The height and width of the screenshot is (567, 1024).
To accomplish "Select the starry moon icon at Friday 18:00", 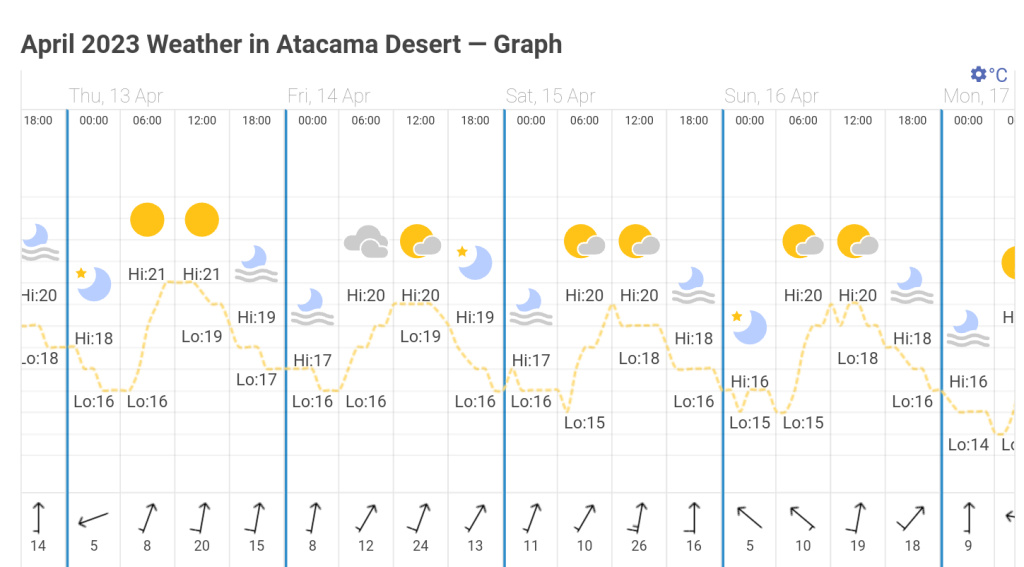I will click(x=474, y=261).
